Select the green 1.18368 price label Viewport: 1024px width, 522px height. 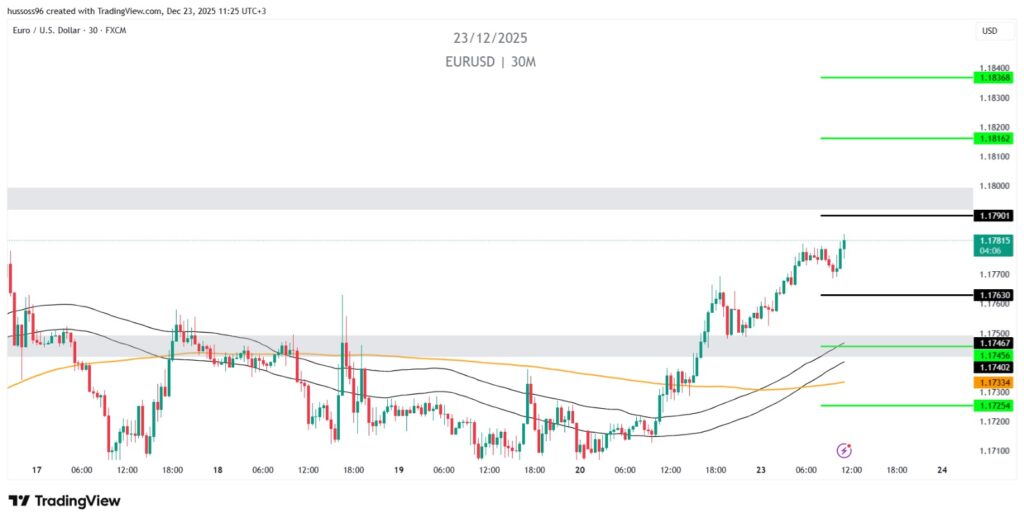pyautogui.click(x=995, y=77)
